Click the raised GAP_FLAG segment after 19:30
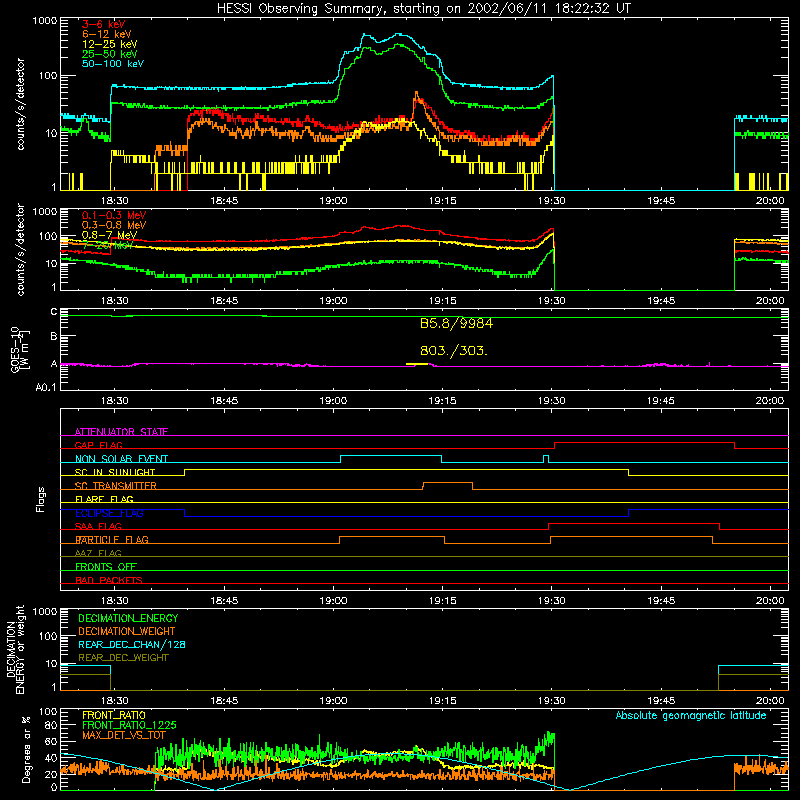The image size is (800, 800). (644, 443)
